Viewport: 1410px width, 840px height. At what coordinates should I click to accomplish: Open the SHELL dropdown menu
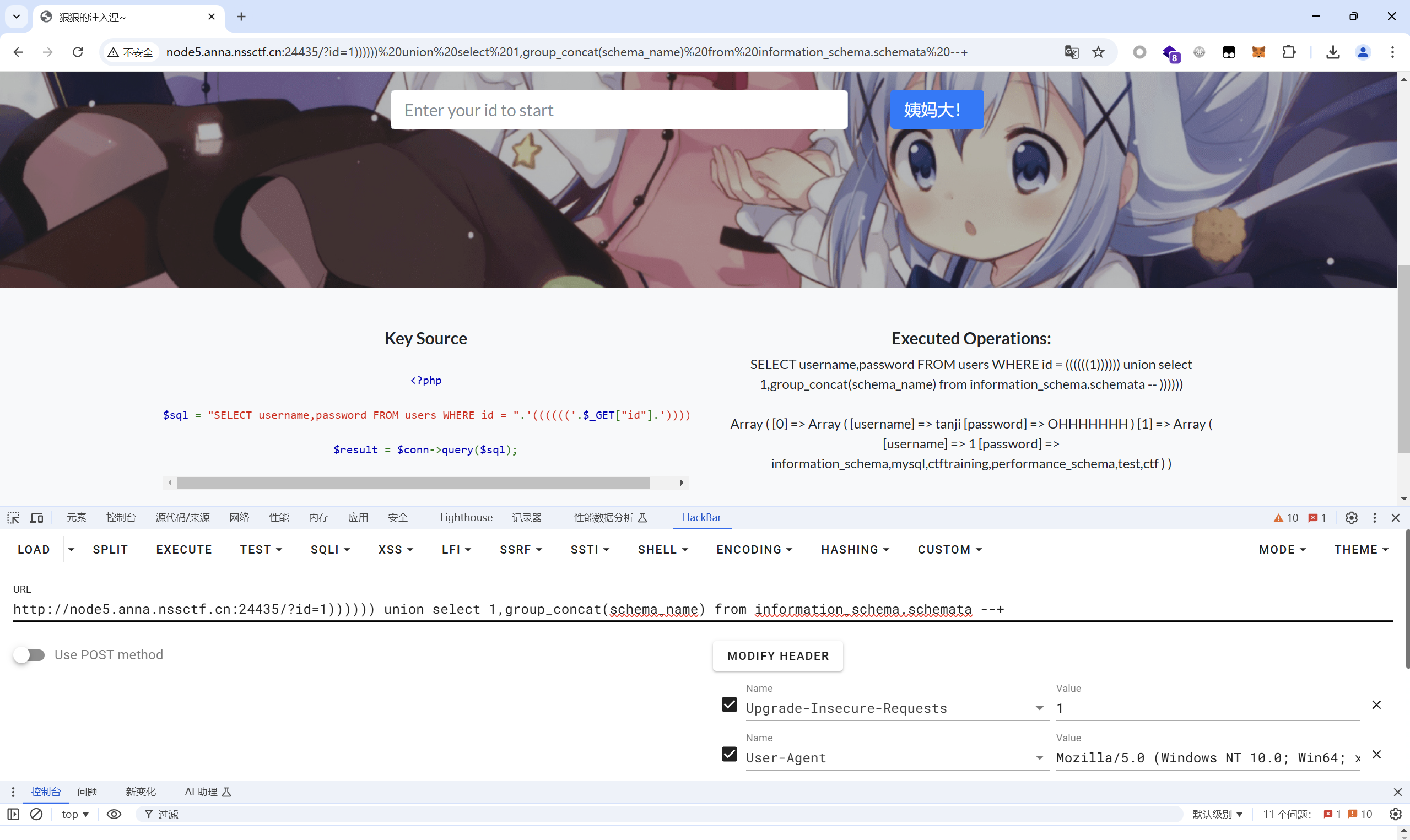(x=663, y=550)
